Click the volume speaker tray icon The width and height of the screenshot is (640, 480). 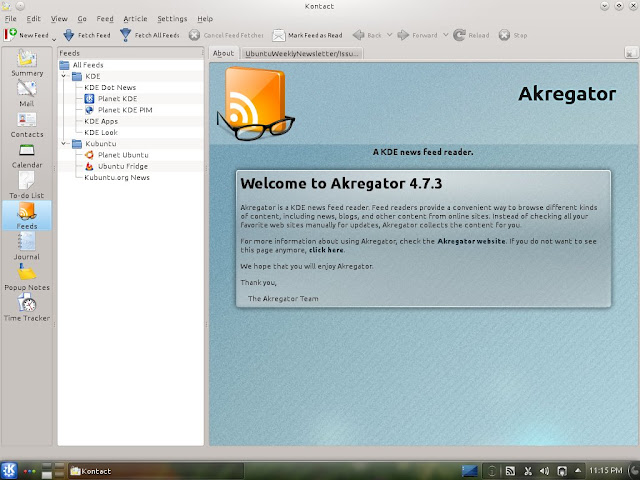[x=544, y=471]
